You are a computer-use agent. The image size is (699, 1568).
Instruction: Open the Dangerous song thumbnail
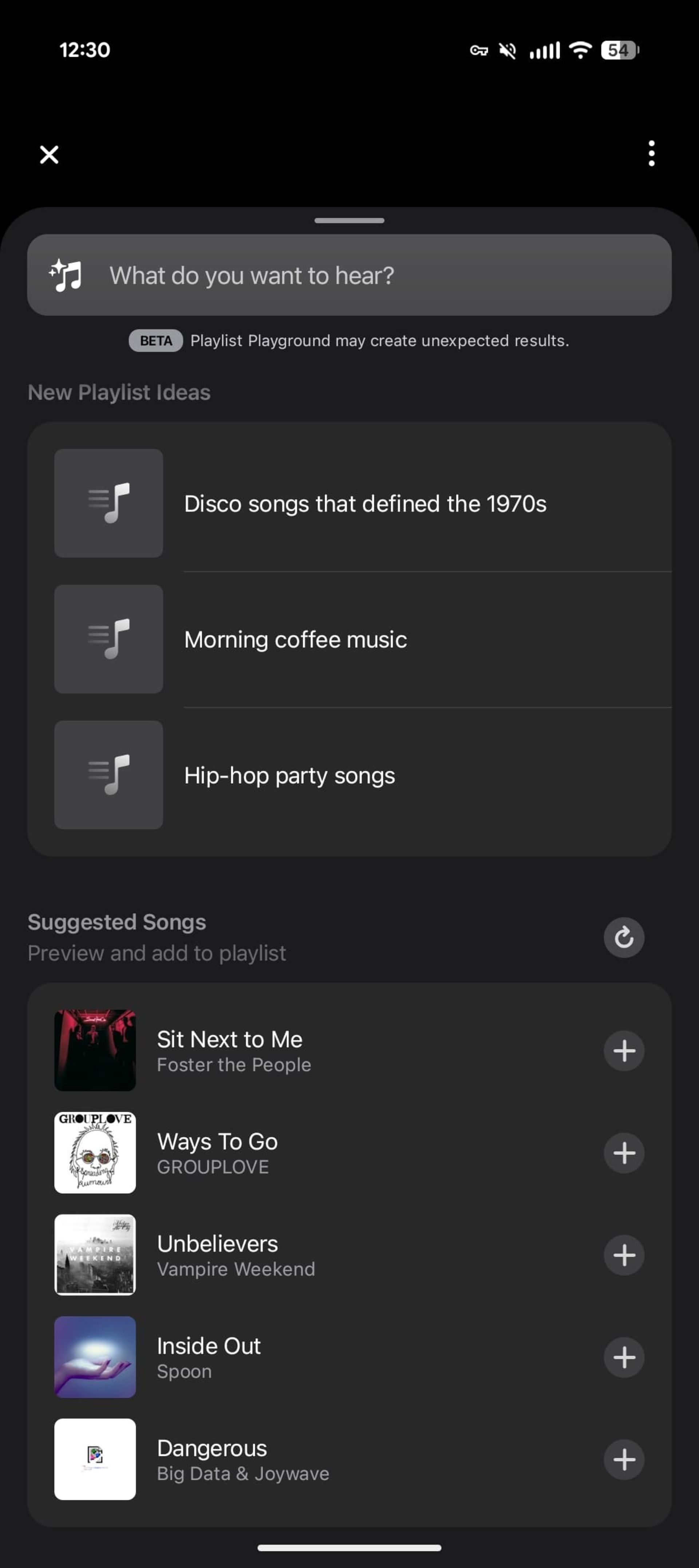(95, 1460)
